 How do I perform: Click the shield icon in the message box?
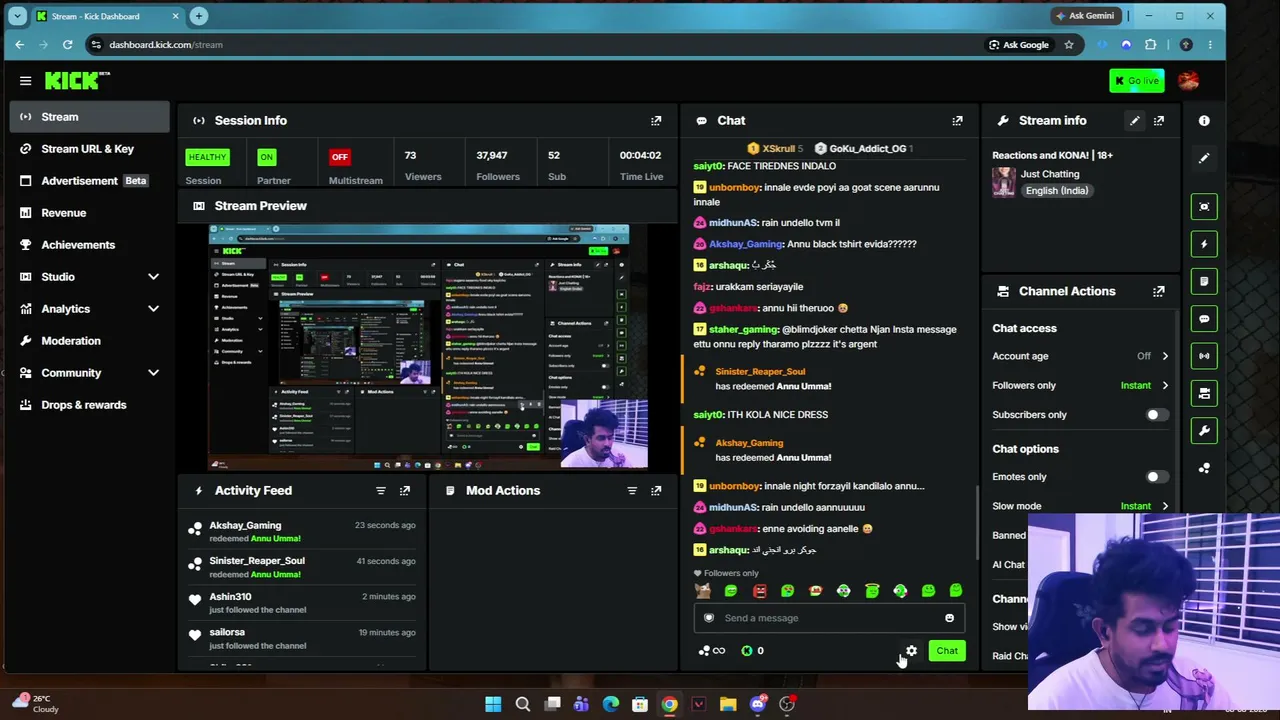pyautogui.click(x=709, y=618)
